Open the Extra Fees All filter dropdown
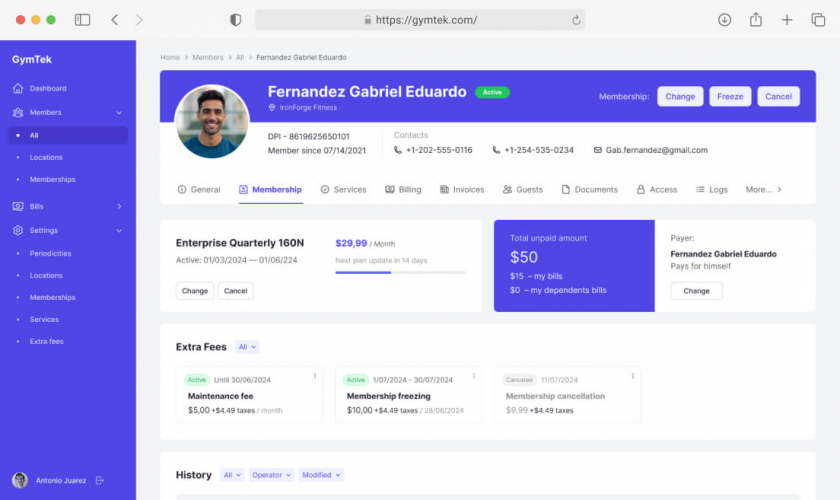 coord(247,347)
